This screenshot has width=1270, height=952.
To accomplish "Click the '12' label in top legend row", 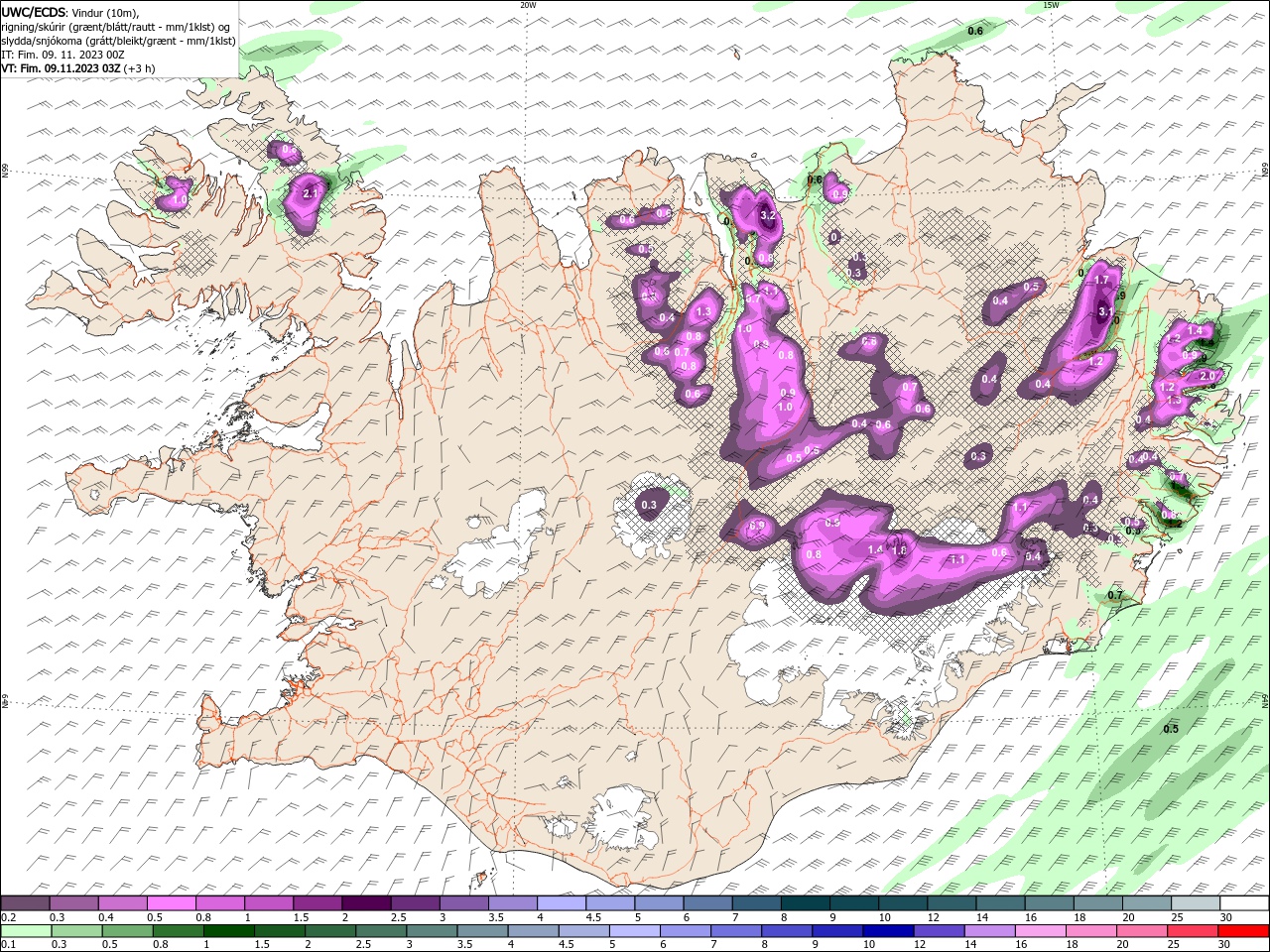I will (933, 917).
